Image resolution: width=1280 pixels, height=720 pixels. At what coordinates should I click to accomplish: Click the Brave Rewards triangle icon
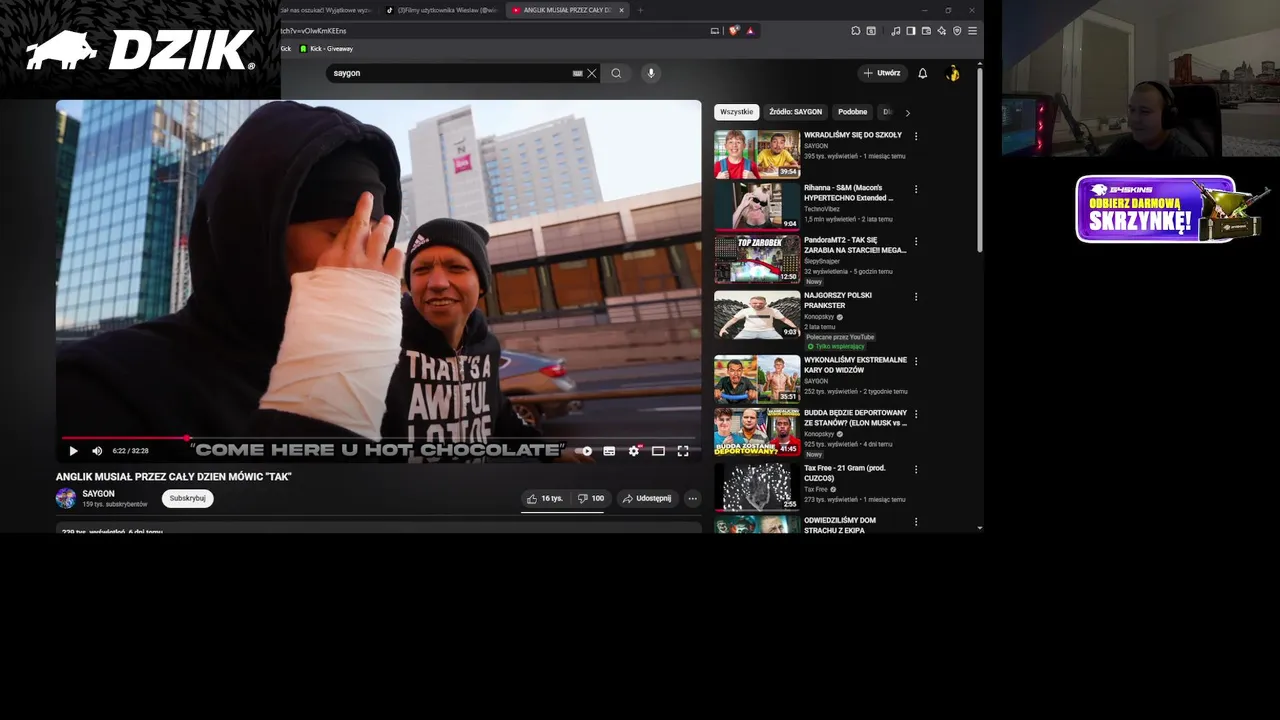pyautogui.click(x=750, y=31)
